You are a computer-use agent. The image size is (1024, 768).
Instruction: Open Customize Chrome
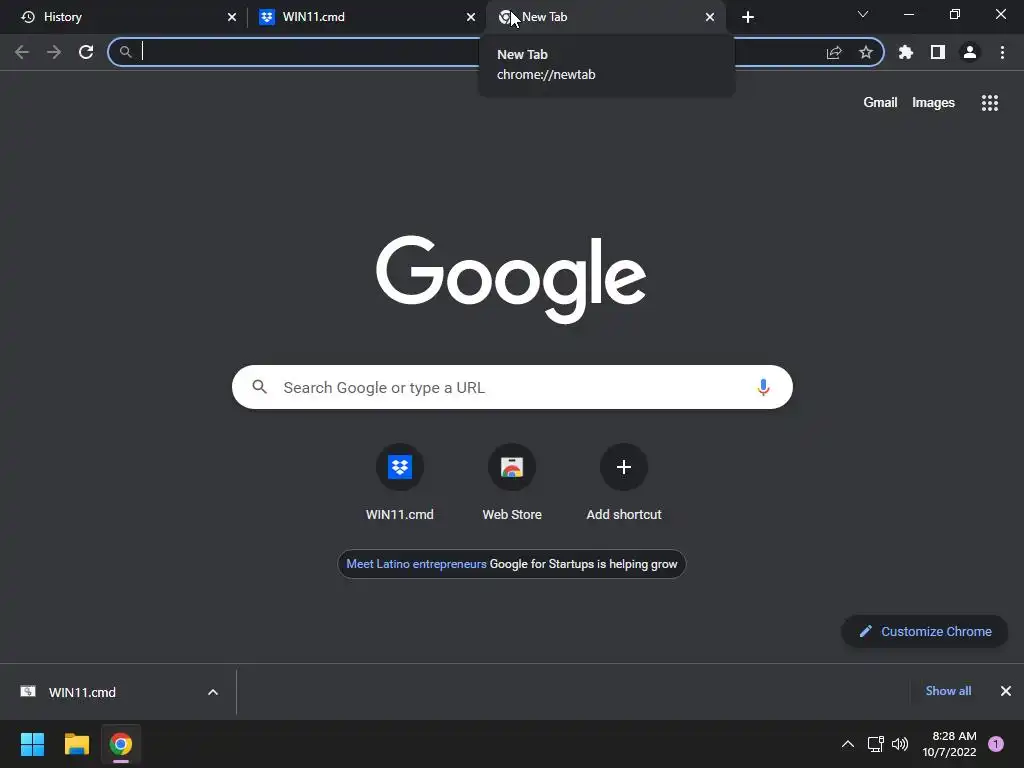click(925, 632)
